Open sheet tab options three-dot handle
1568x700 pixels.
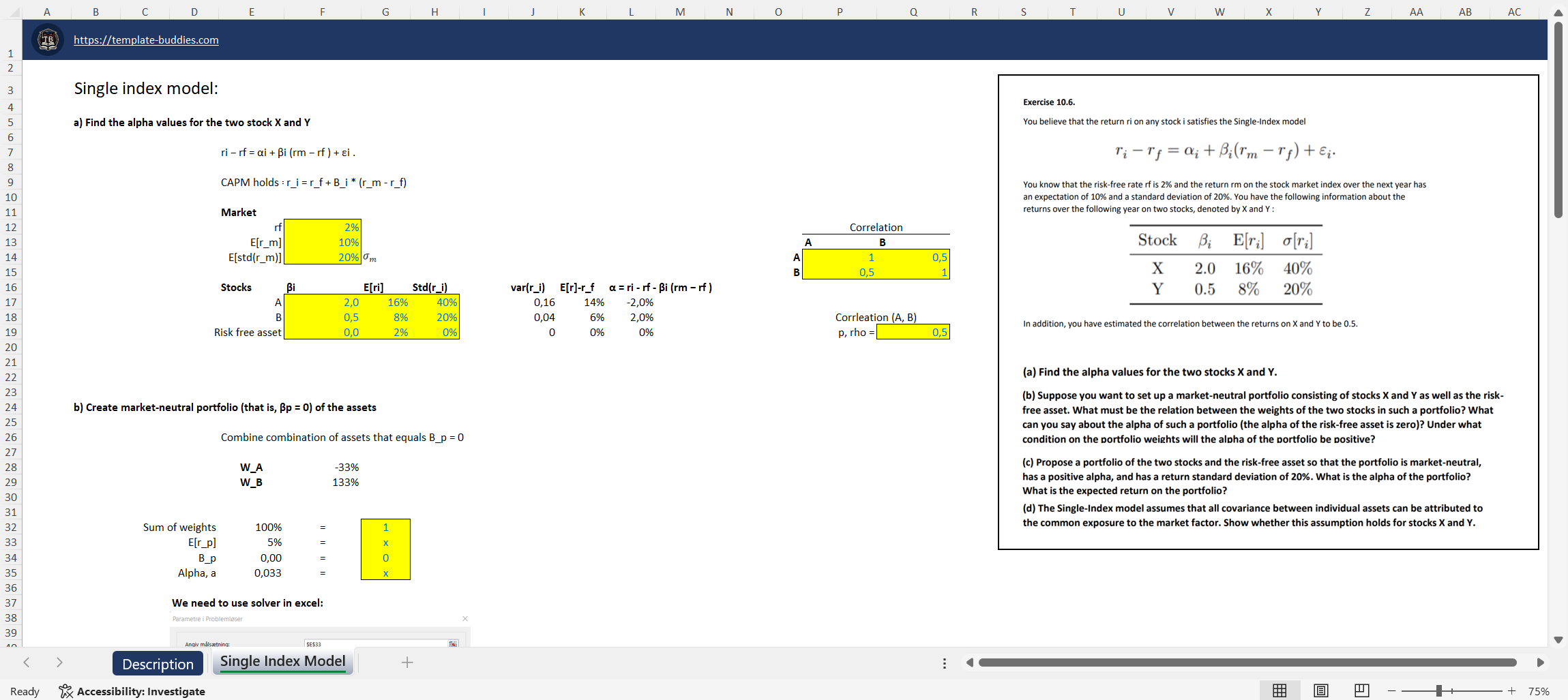click(944, 663)
